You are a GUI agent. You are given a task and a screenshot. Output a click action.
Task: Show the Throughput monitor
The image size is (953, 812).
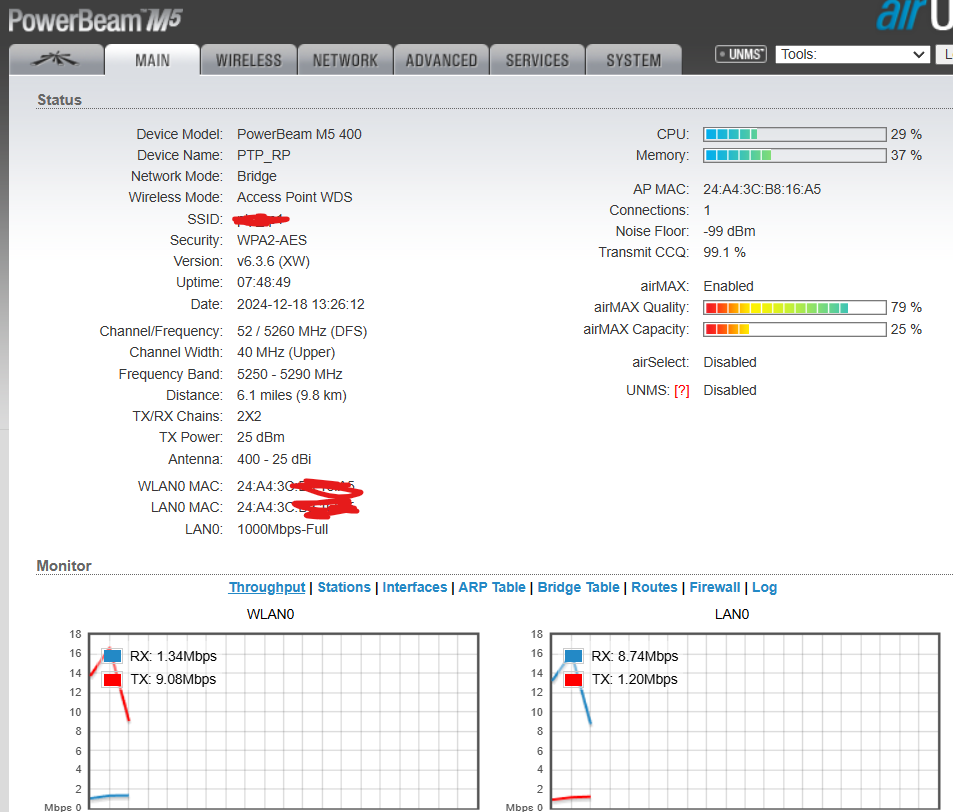pyautogui.click(x=267, y=587)
